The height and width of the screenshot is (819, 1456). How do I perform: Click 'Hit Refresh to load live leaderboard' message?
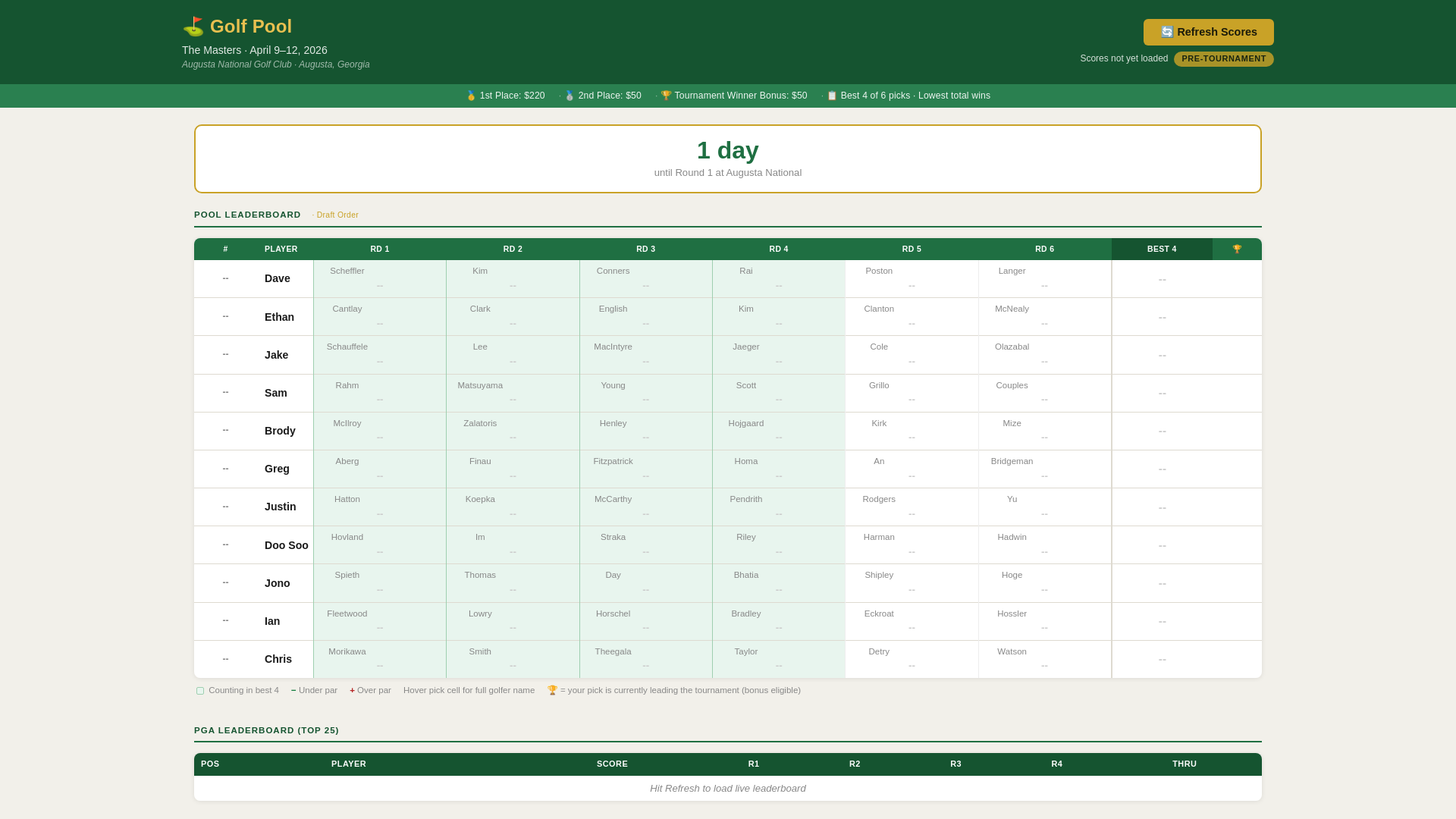click(x=728, y=789)
